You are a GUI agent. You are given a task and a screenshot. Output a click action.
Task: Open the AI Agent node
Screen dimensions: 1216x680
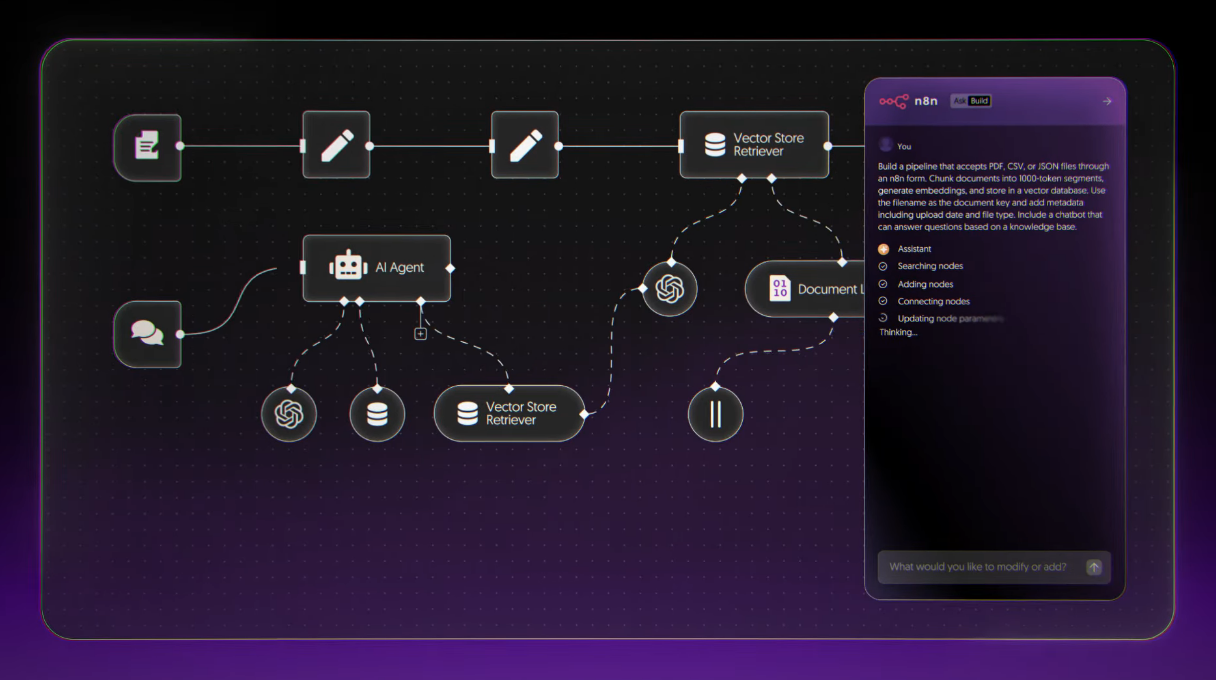[x=377, y=268]
